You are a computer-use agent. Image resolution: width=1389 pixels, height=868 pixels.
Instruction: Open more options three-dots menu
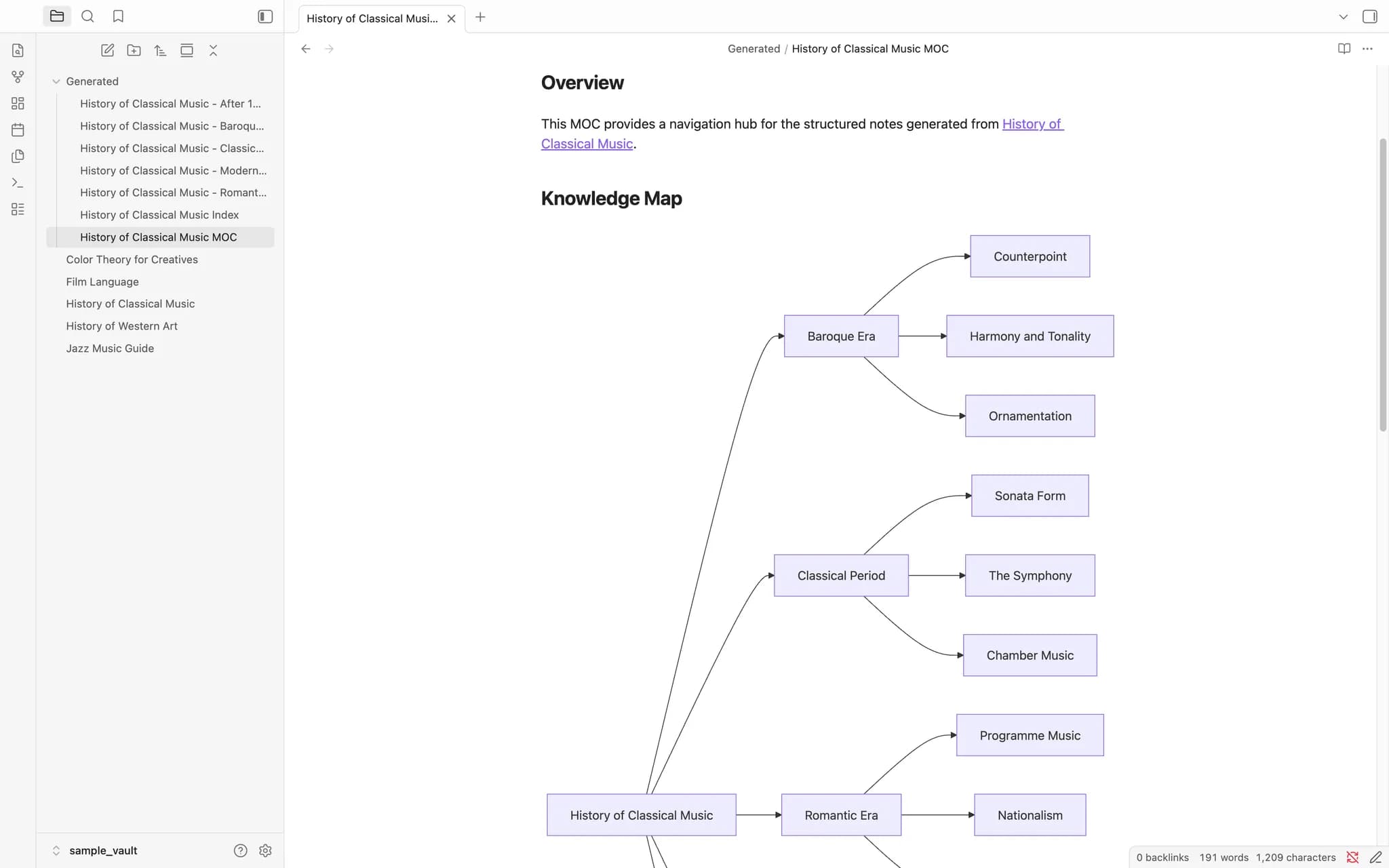pyautogui.click(x=1367, y=49)
